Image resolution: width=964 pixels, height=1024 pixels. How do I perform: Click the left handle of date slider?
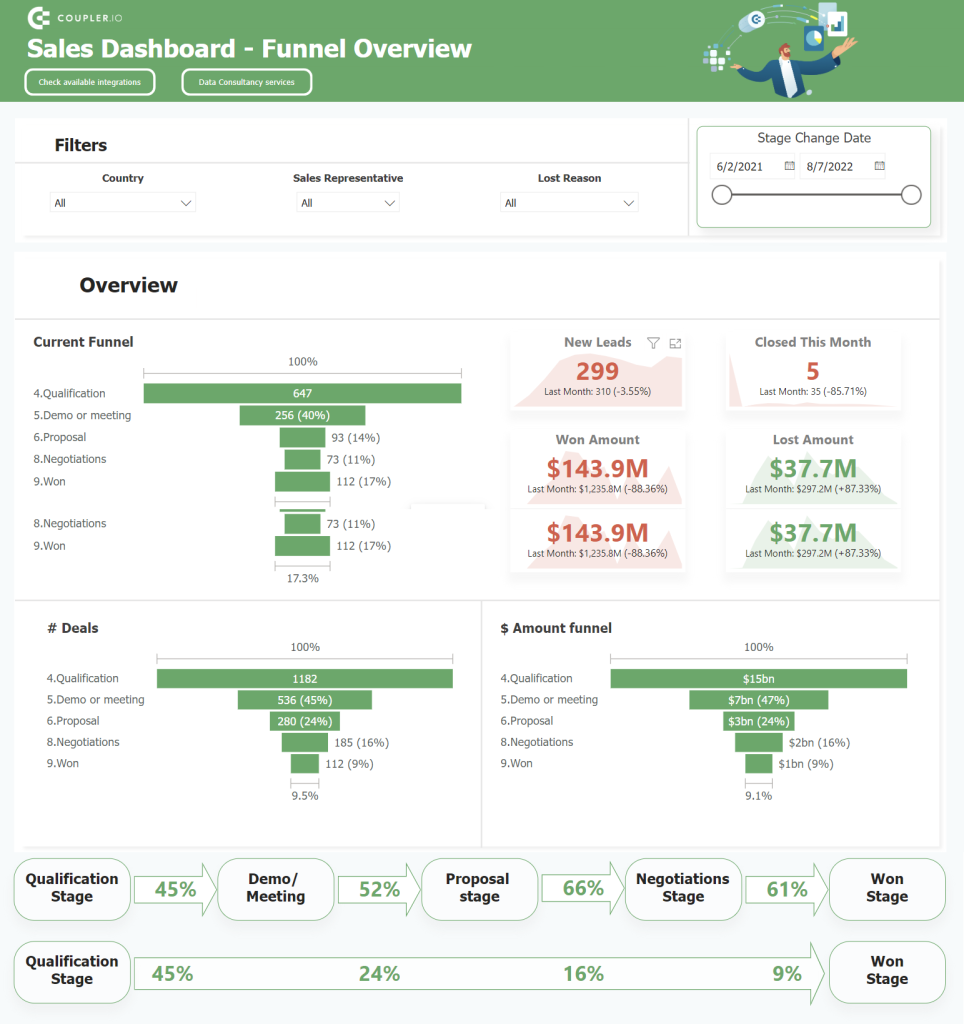(x=721, y=195)
